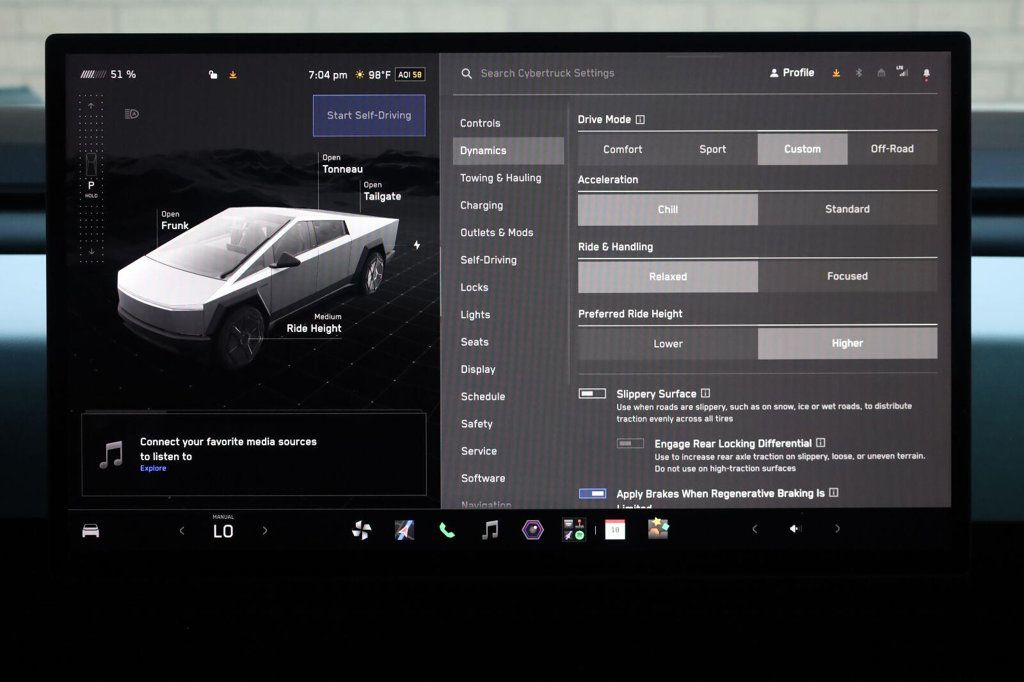Click info icon for Regenerative Braking
This screenshot has height=682, width=1024.
(x=833, y=493)
